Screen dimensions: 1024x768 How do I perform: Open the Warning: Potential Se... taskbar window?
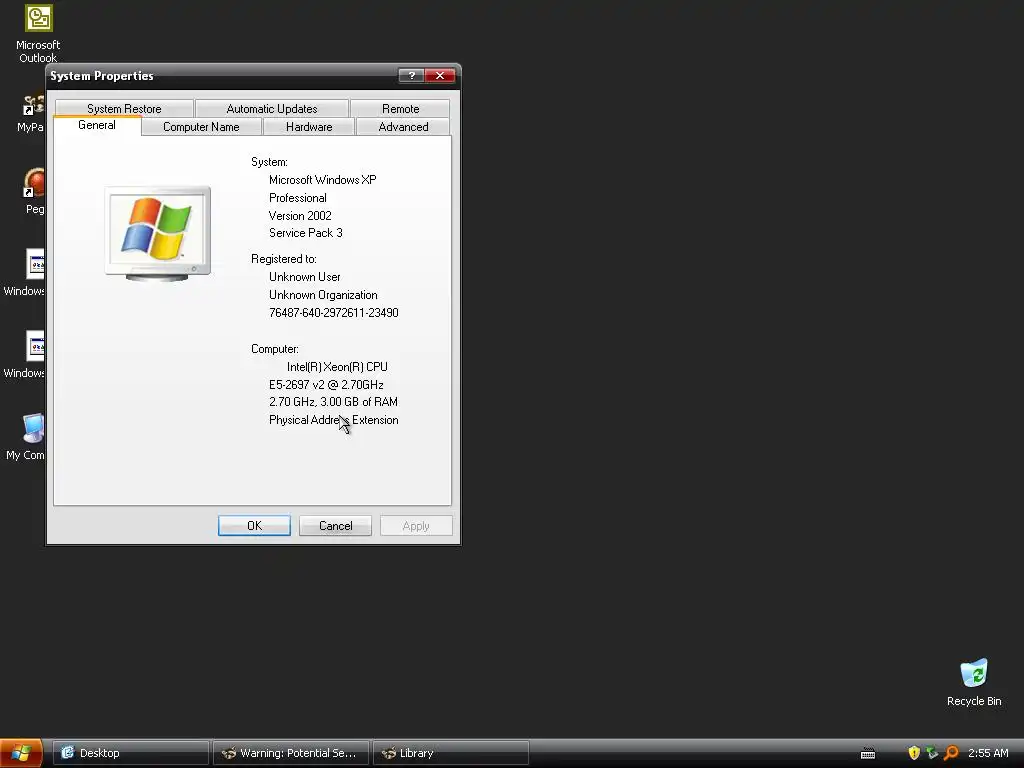(x=291, y=753)
